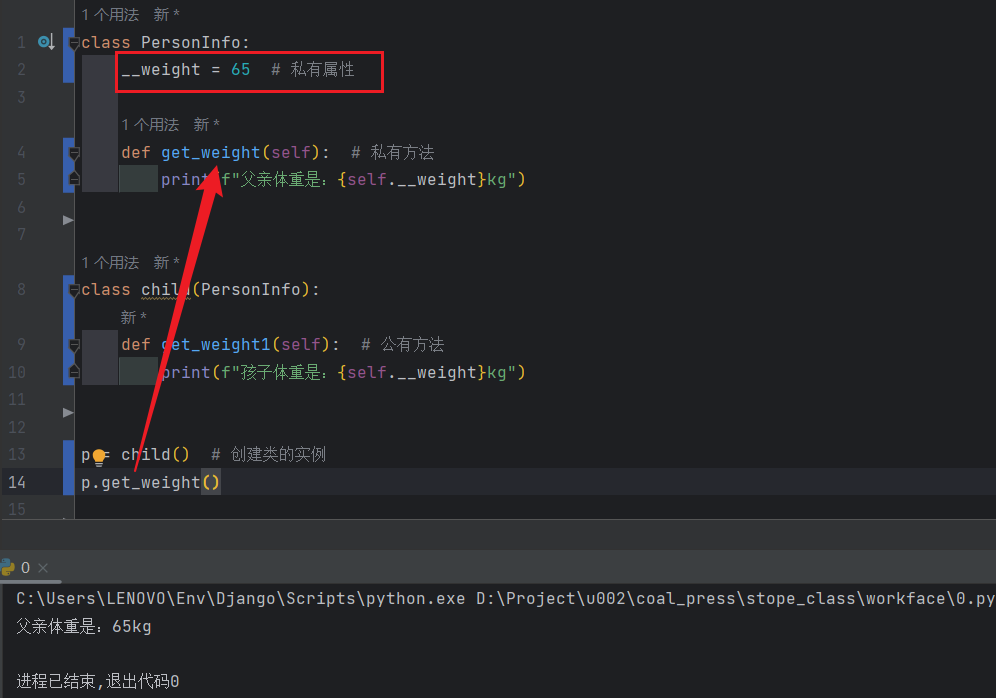Screen dimensions: 996x698
Task: Collapse the get_weight1 method at line 9
Action: pyautogui.click(x=74, y=345)
